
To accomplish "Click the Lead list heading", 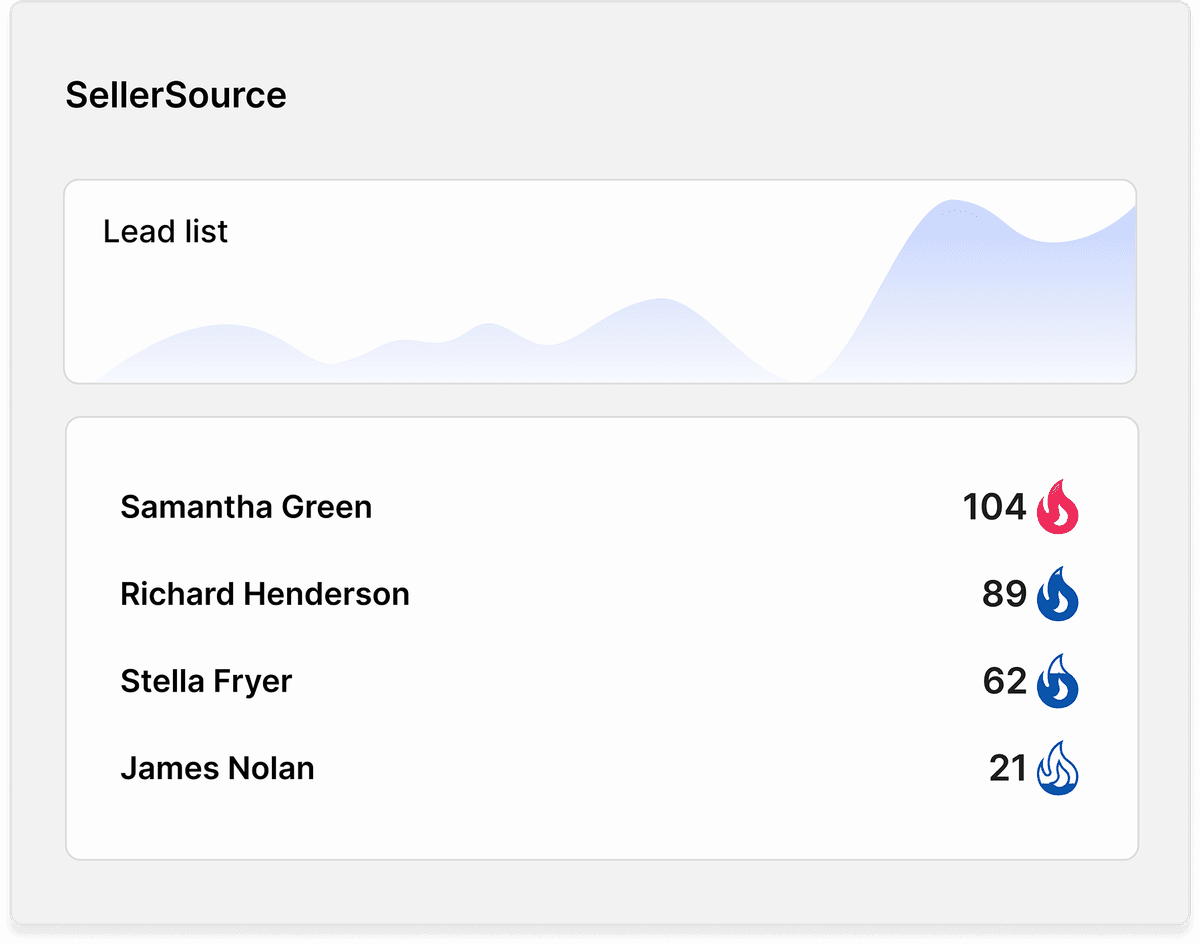I will point(166,232).
